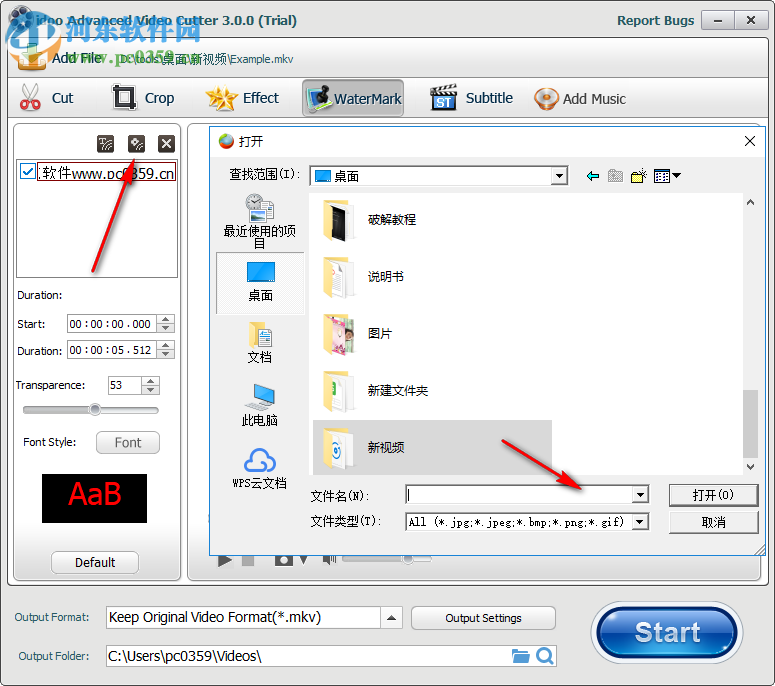This screenshot has width=775, height=686.
Task: Adjust the player volume slider
Action: tap(408, 559)
